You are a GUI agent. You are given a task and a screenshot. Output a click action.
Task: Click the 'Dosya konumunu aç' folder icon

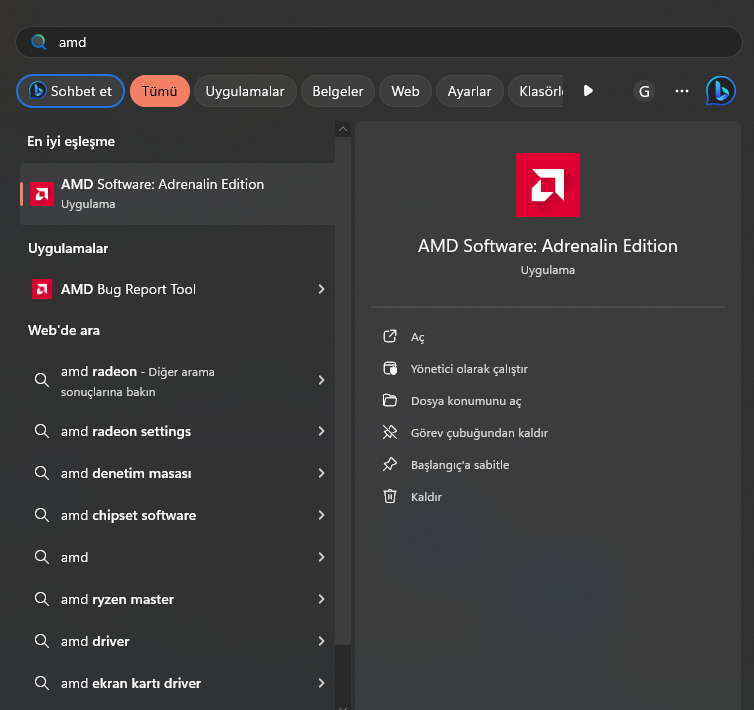click(390, 401)
